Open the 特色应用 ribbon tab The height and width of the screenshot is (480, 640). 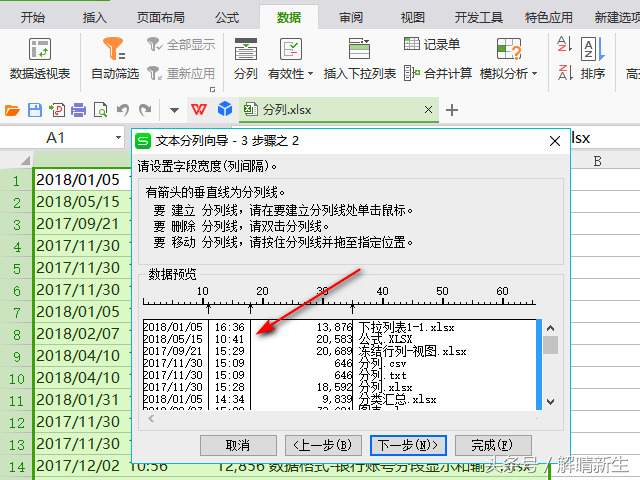(549, 18)
